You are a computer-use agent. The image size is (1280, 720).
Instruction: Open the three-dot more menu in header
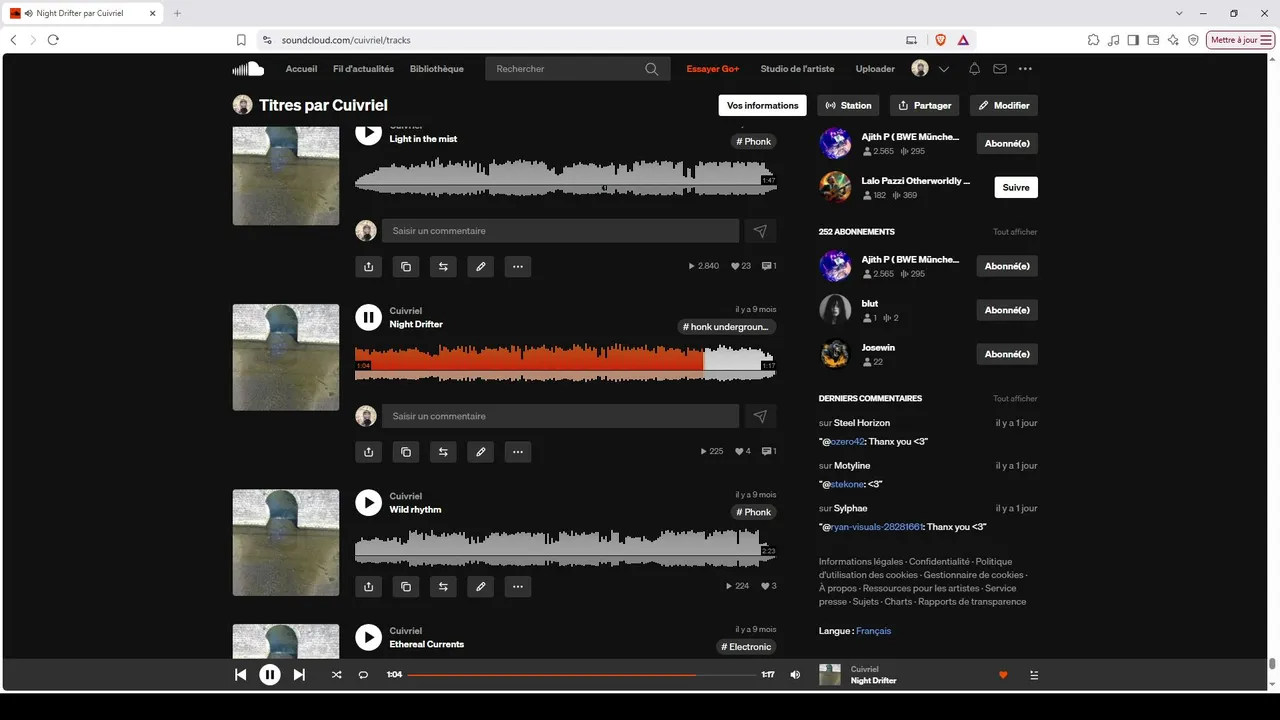coord(1025,69)
